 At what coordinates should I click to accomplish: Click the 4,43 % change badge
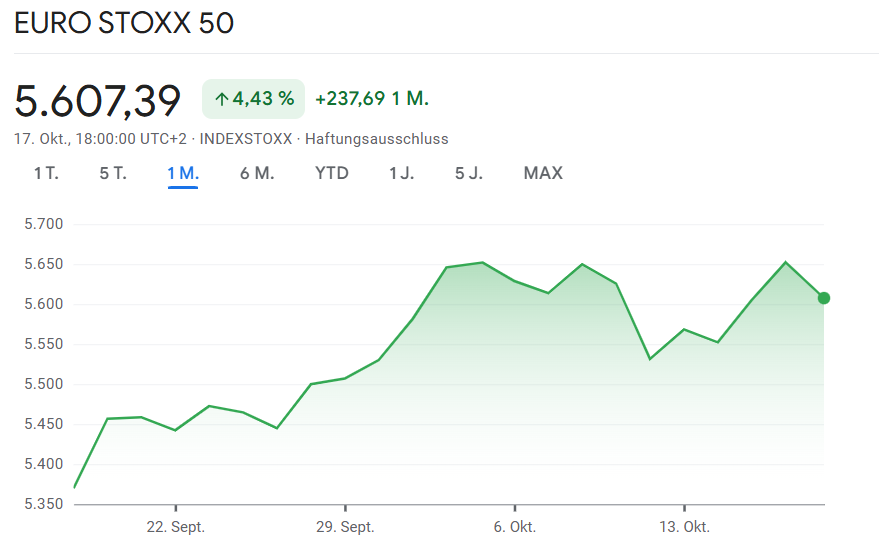tap(254, 99)
